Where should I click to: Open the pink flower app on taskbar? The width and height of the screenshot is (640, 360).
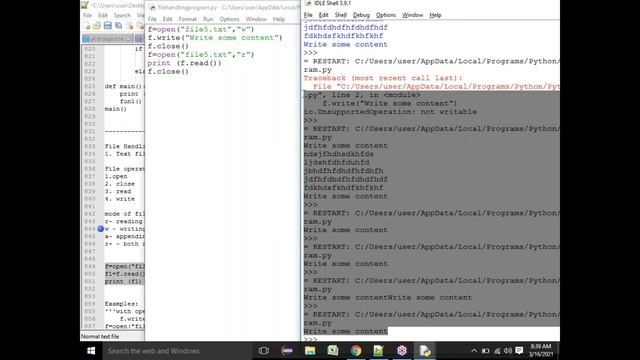pos(402,351)
